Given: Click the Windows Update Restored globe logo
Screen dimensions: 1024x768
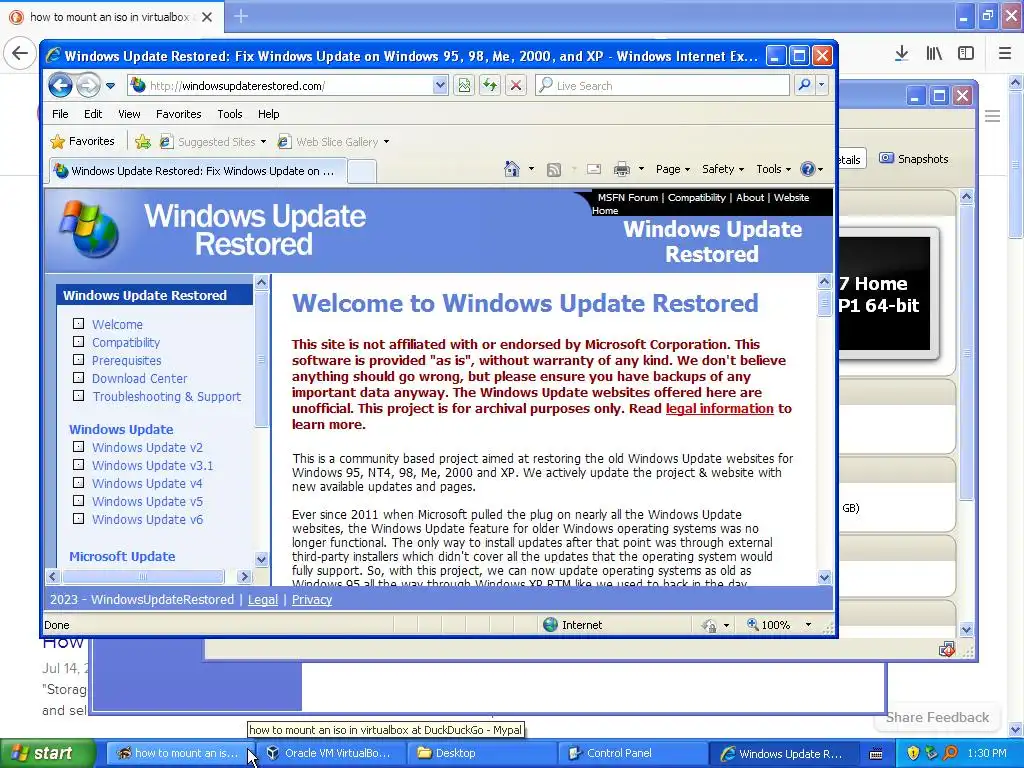Looking at the screenshot, I should tap(89, 229).
